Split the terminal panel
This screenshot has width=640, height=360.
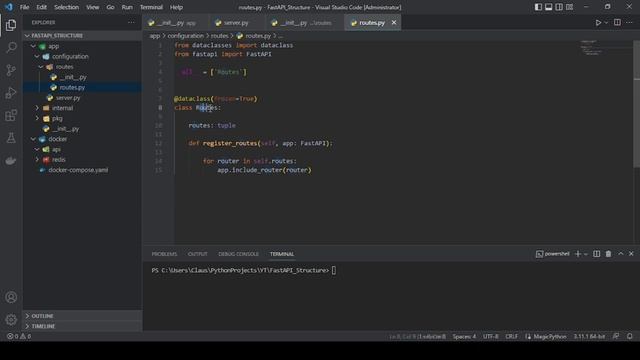point(596,254)
